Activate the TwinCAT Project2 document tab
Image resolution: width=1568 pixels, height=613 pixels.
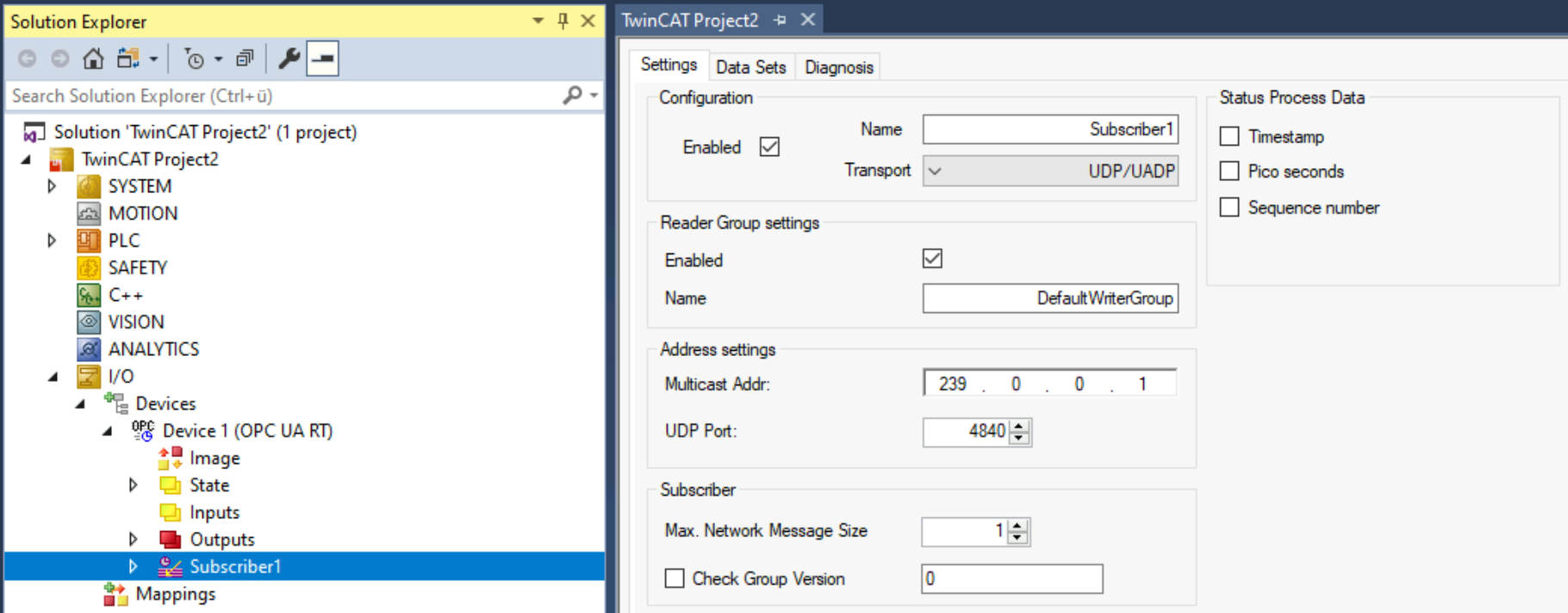(x=690, y=20)
